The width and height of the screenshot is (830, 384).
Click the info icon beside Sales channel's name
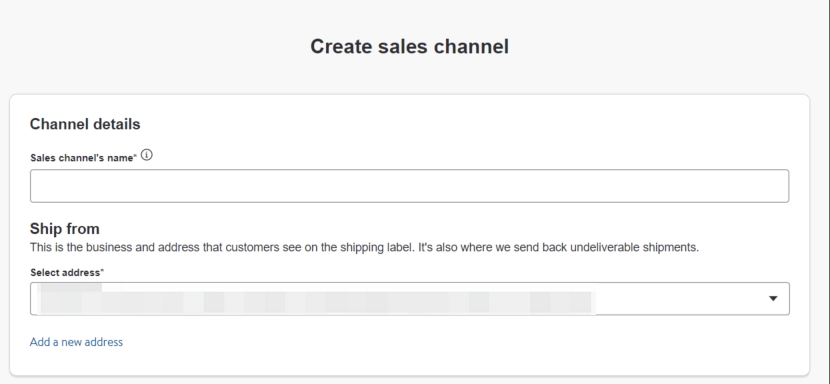147,155
